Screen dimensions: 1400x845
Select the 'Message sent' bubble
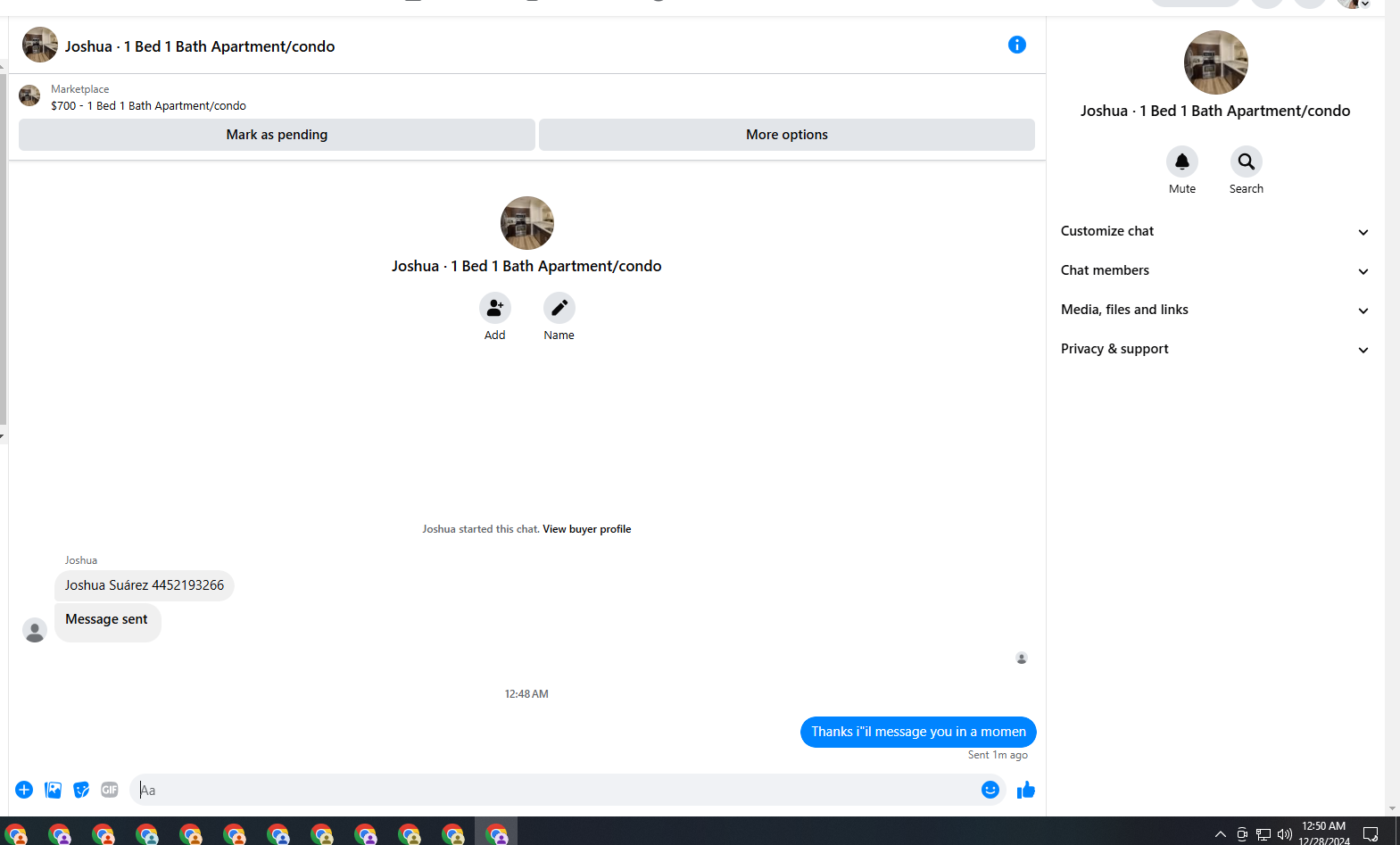click(107, 622)
